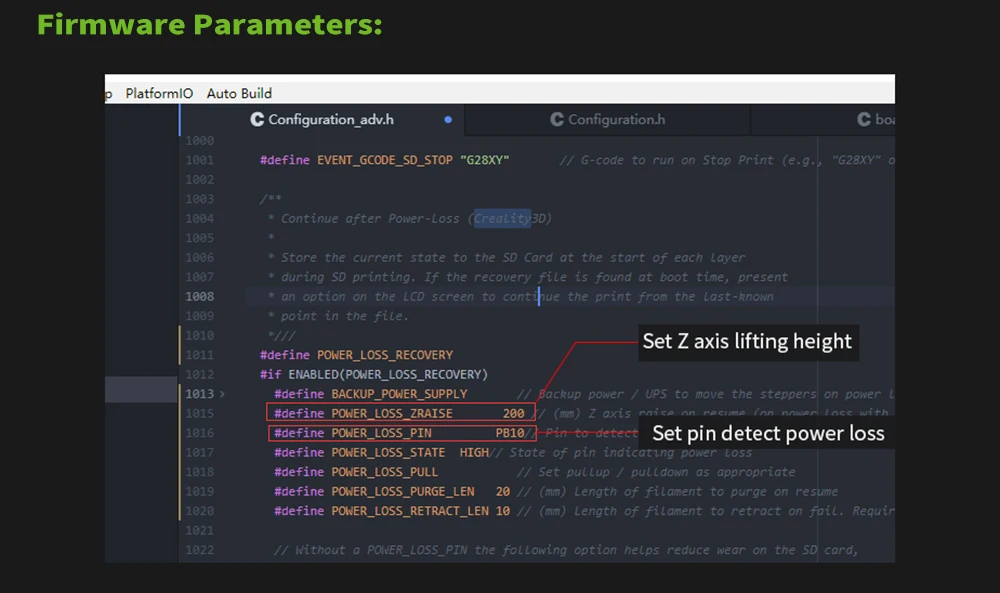Click the value 200 for POWER_LOSS_ZRAISE

[x=513, y=414]
